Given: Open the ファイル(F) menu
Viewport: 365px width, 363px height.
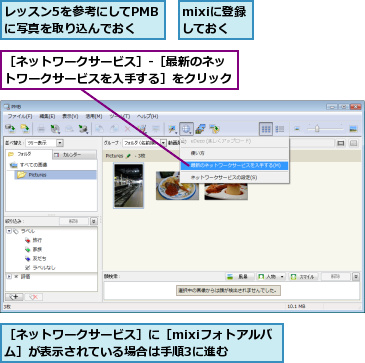Looking at the screenshot, I should click(20, 116).
